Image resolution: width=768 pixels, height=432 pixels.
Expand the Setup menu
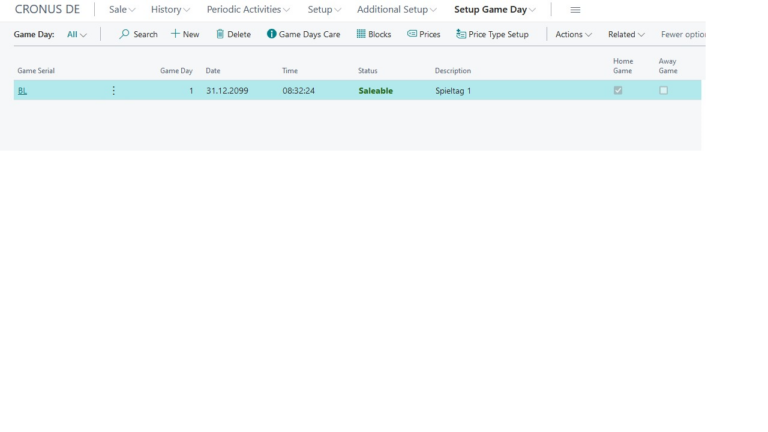(324, 10)
